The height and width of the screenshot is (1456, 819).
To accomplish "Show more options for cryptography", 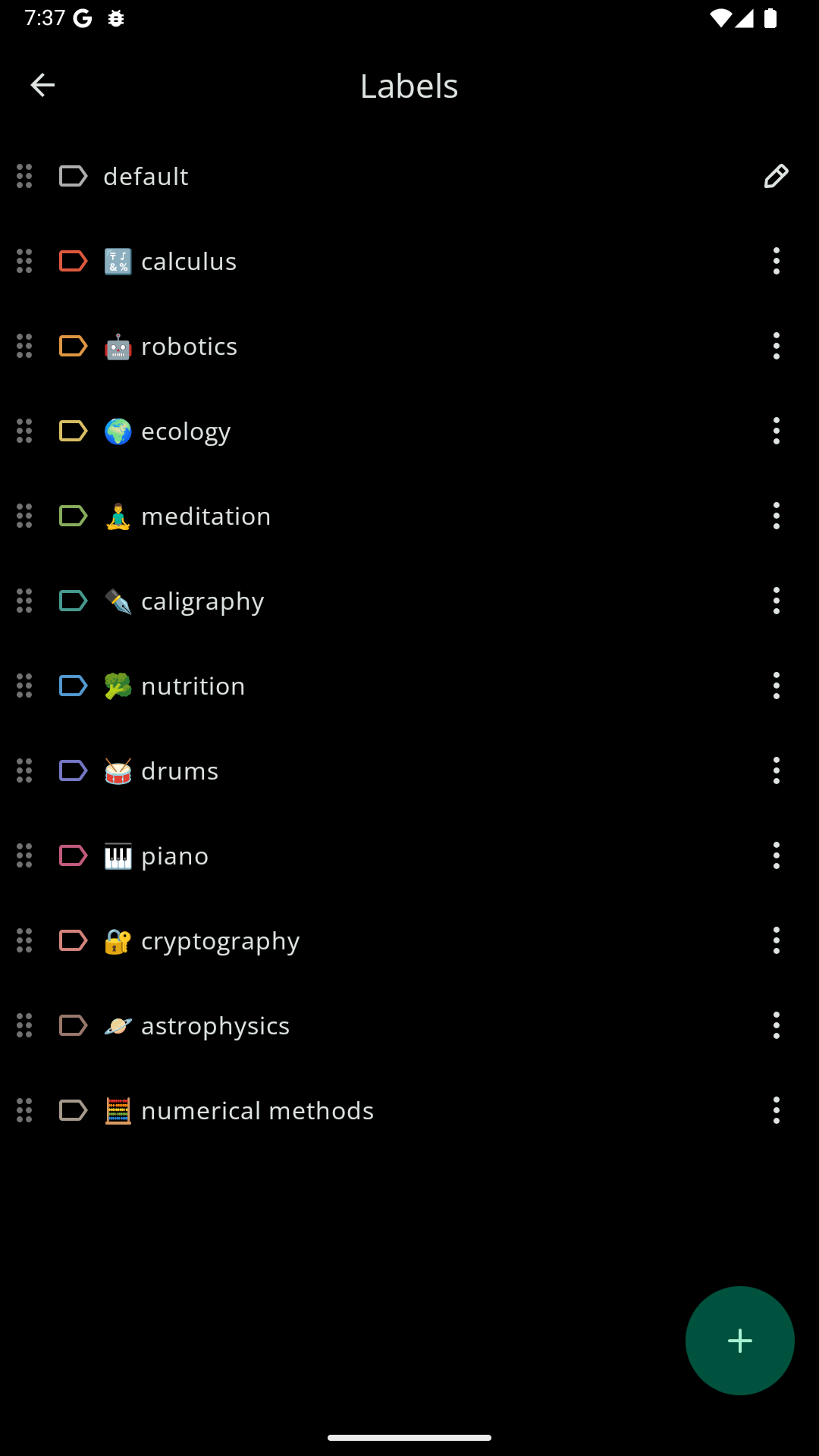I will pyautogui.click(x=776, y=940).
